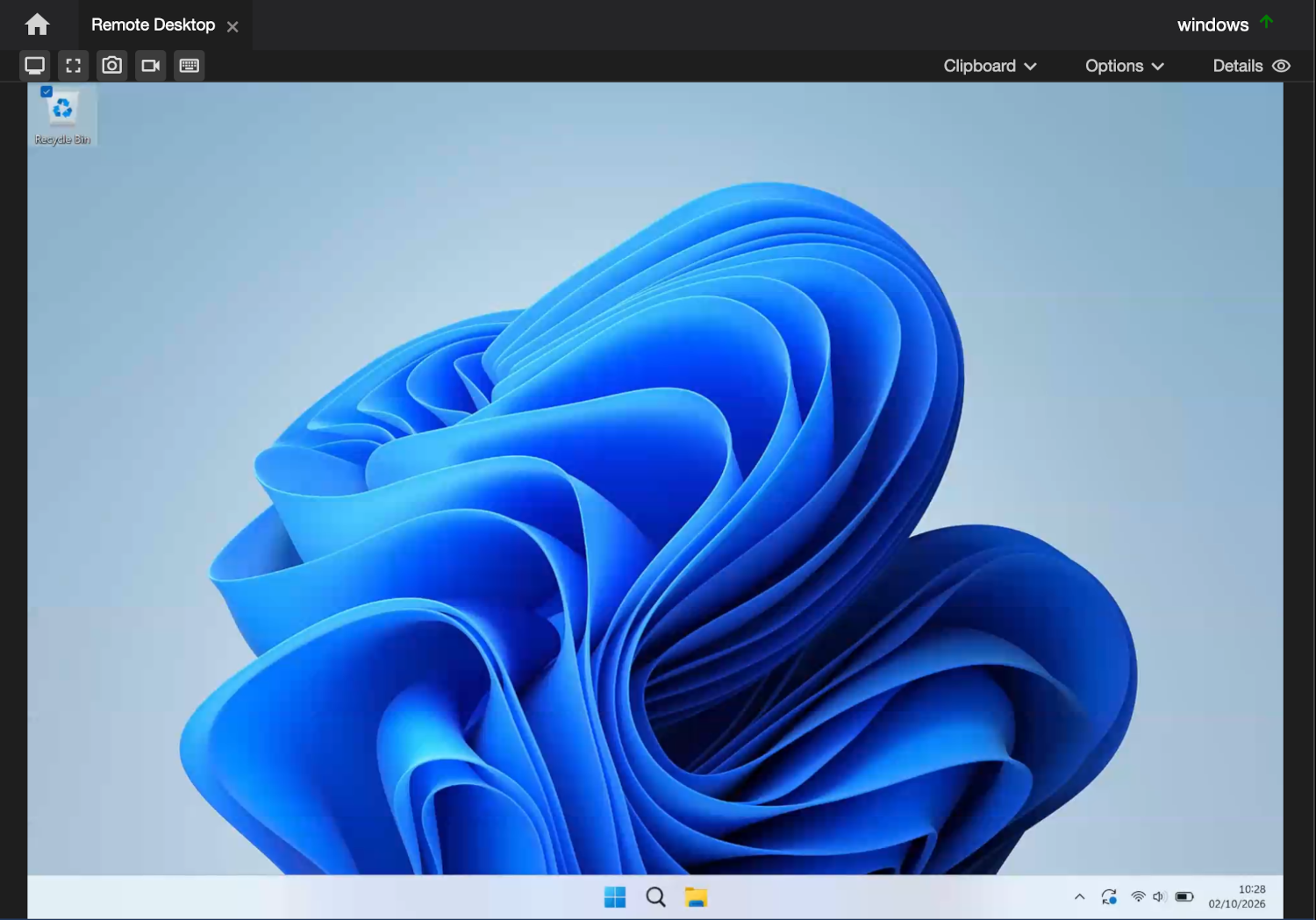Open the clock showing 10:28
The height and width of the screenshot is (920, 1316).
tap(1252, 889)
